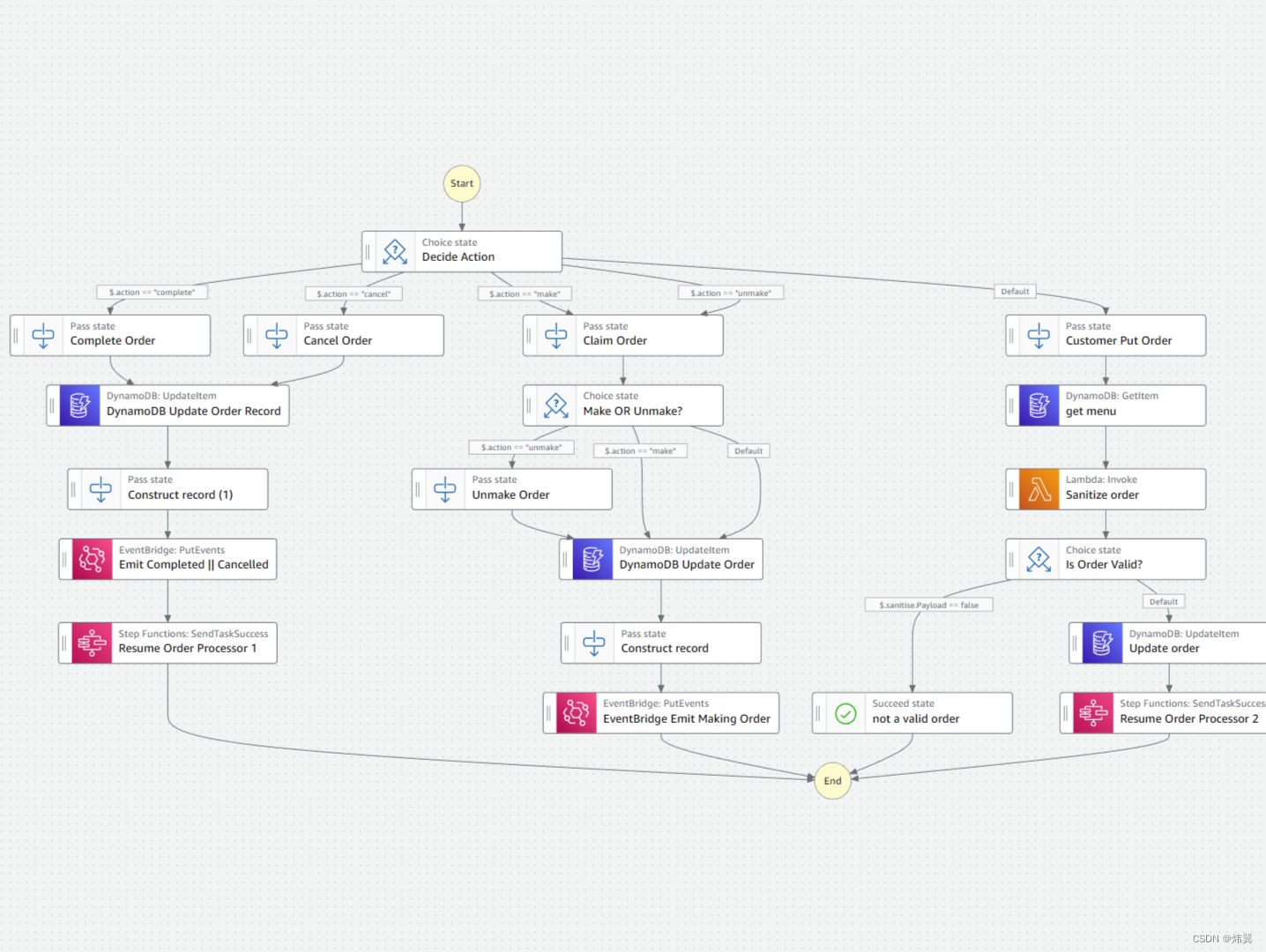Select the Update order state name

click(x=1164, y=649)
